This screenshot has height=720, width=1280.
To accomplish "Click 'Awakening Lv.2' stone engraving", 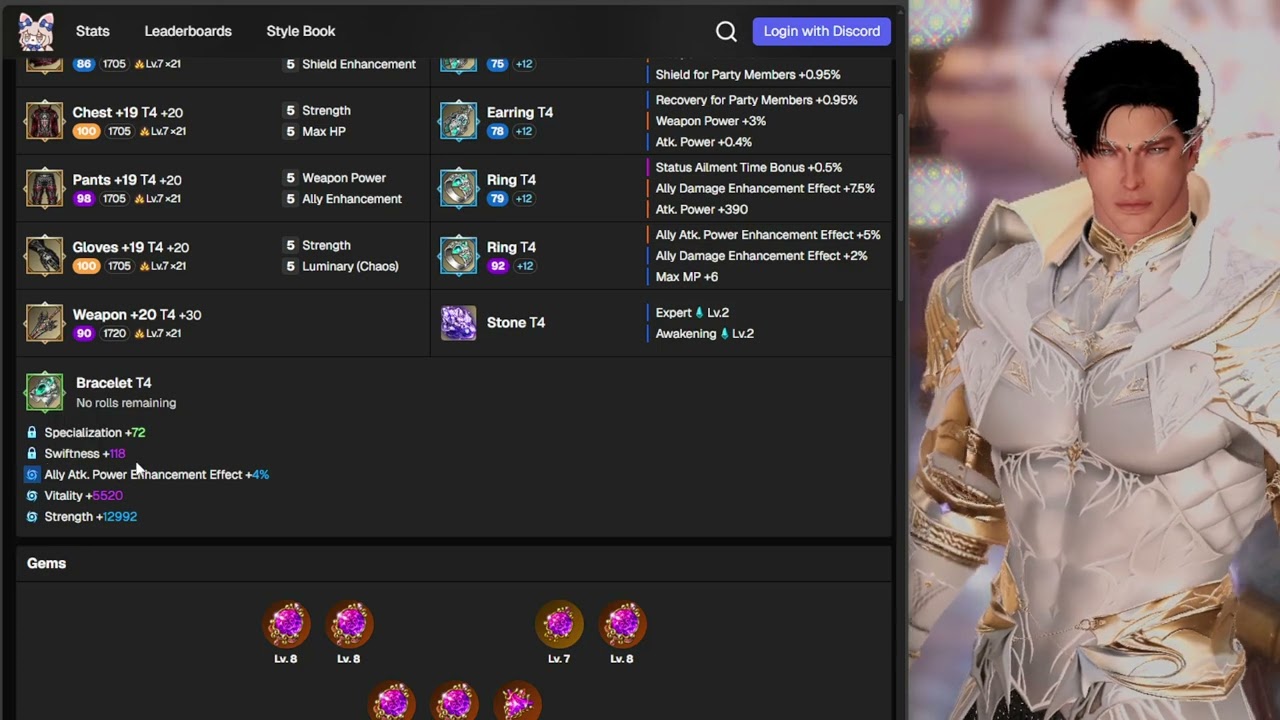I will click(705, 334).
